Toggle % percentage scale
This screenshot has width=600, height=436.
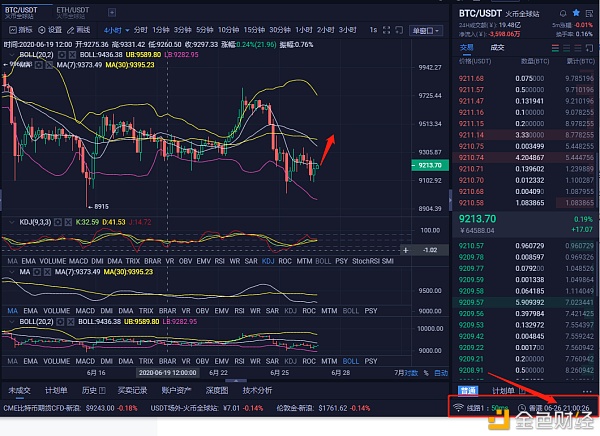pos(426,373)
